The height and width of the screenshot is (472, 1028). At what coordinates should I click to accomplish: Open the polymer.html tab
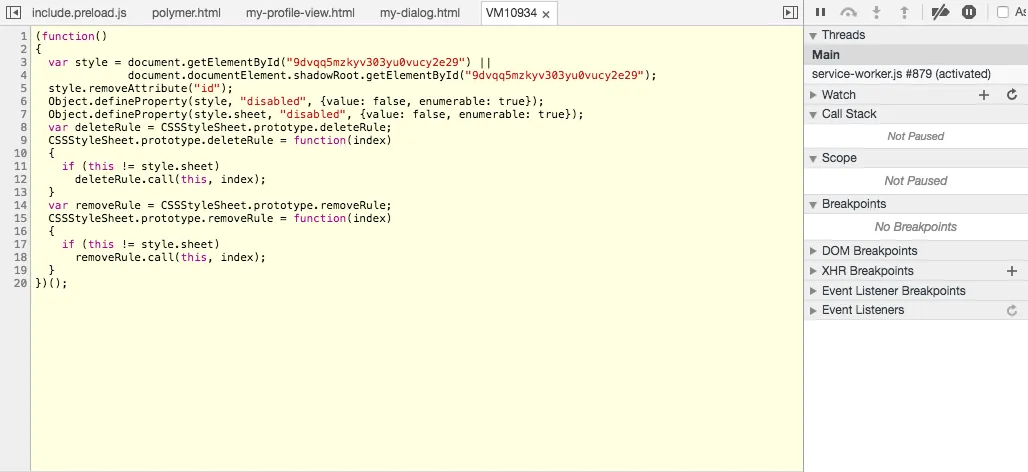(186, 13)
